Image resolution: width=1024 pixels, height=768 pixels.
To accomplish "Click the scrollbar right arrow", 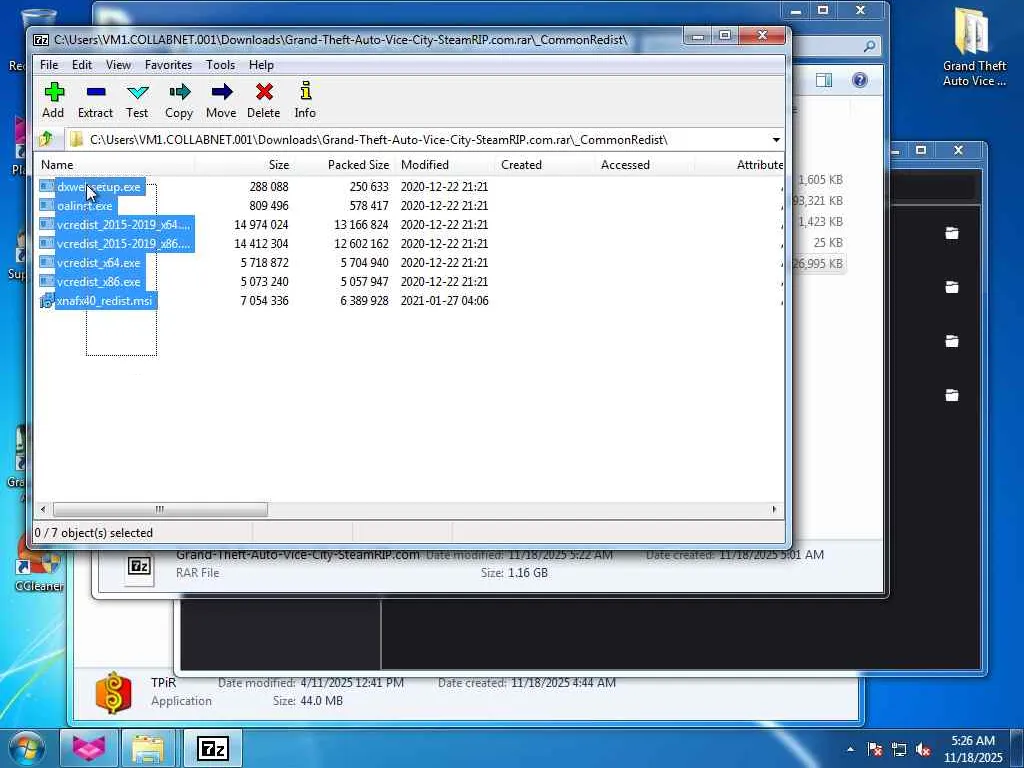I will [775, 509].
